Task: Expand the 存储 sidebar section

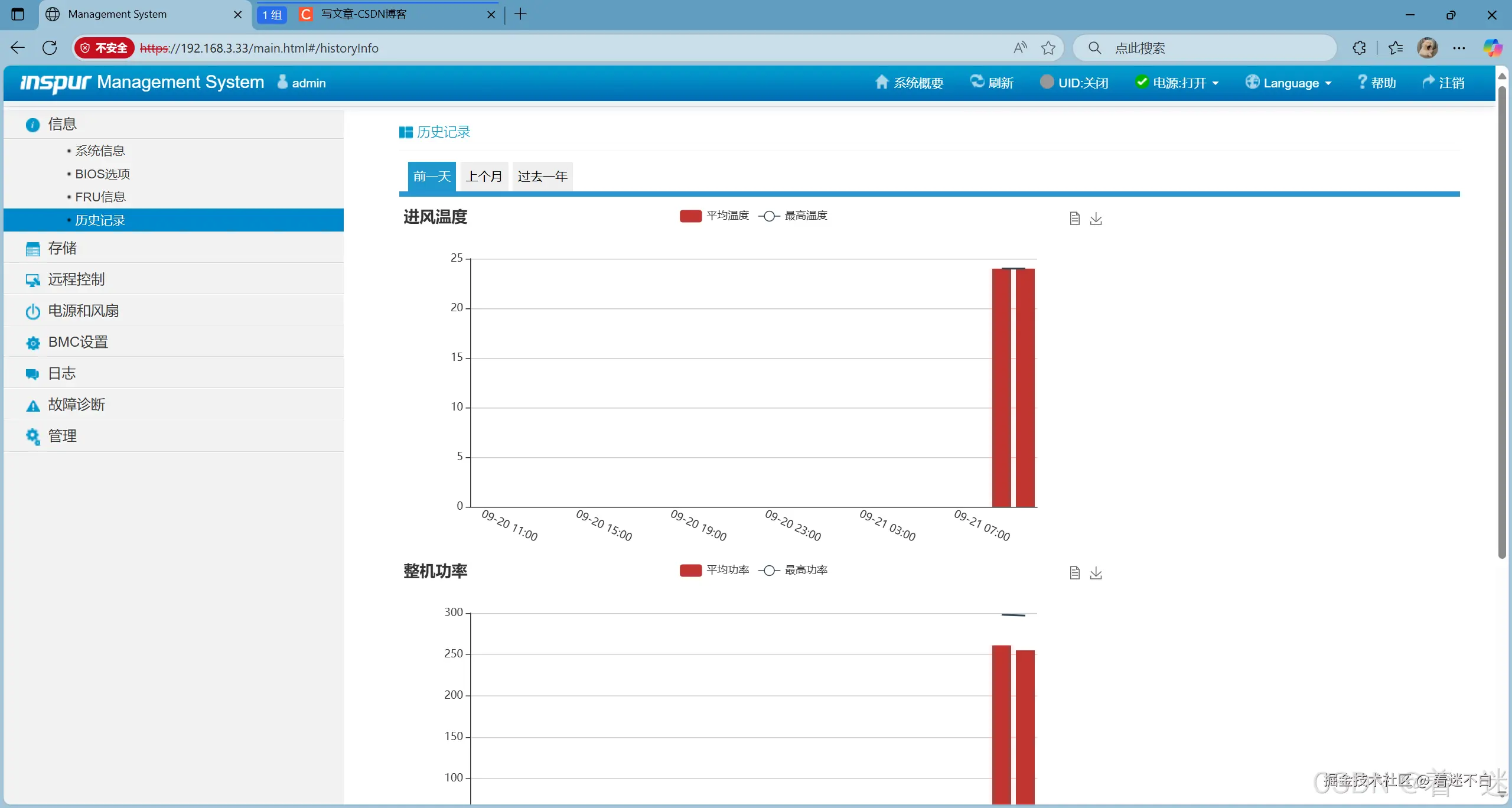Action: pyautogui.click(x=62, y=248)
